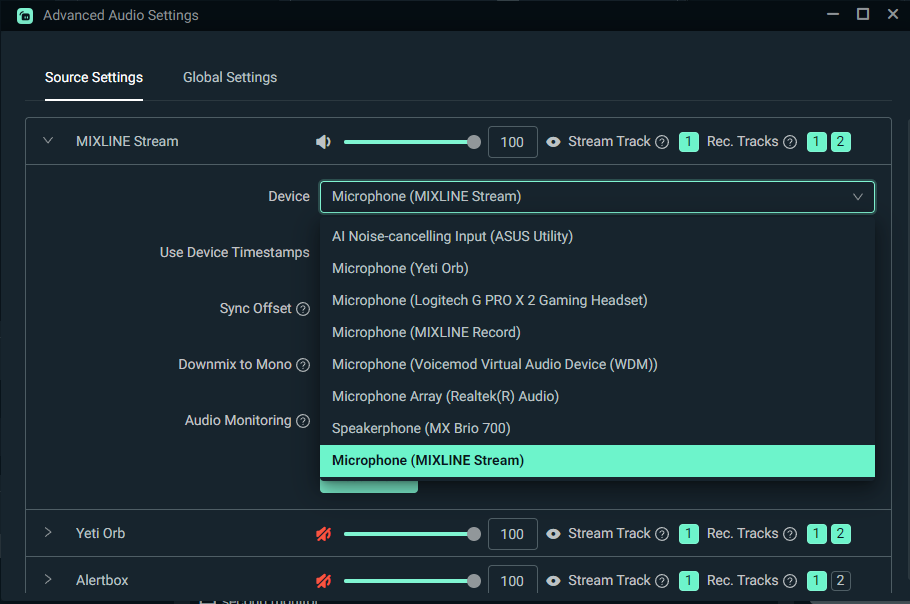Toggle recording track 1 for Alertbox
This screenshot has height=604, width=910.
(817, 581)
